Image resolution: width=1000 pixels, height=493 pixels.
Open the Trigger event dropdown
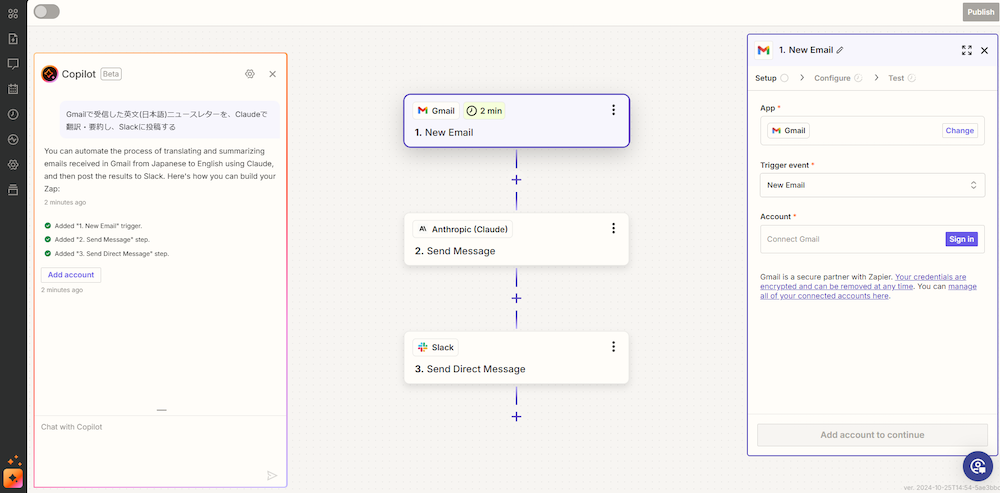click(x=872, y=185)
